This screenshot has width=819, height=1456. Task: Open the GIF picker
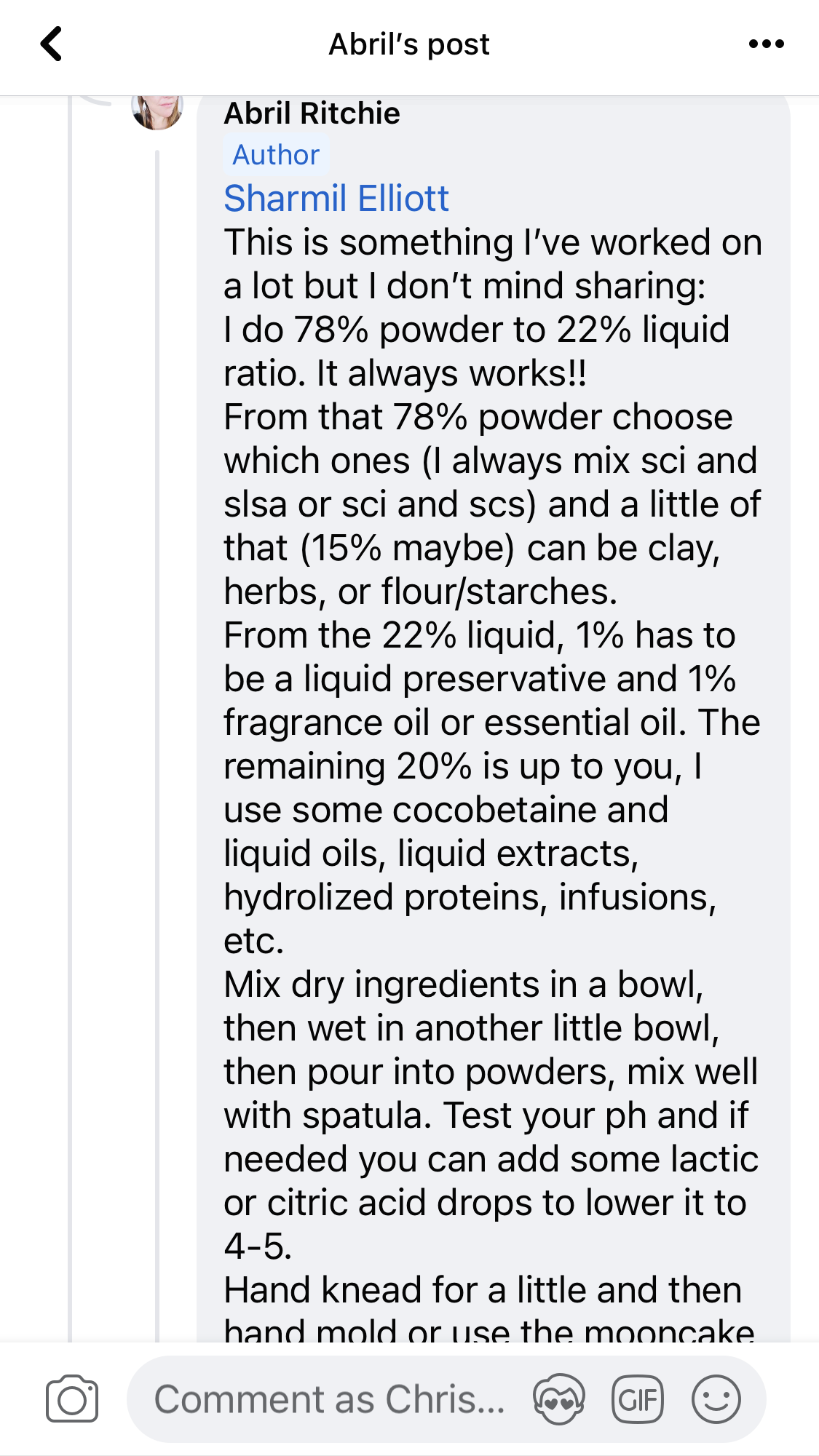(x=638, y=1399)
